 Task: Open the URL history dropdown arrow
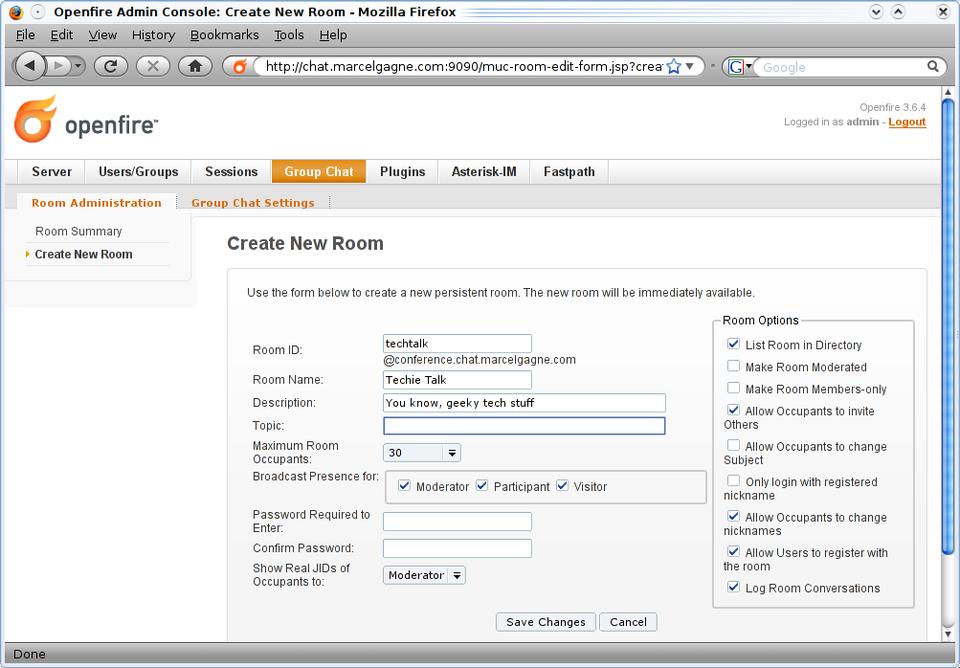pos(690,66)
